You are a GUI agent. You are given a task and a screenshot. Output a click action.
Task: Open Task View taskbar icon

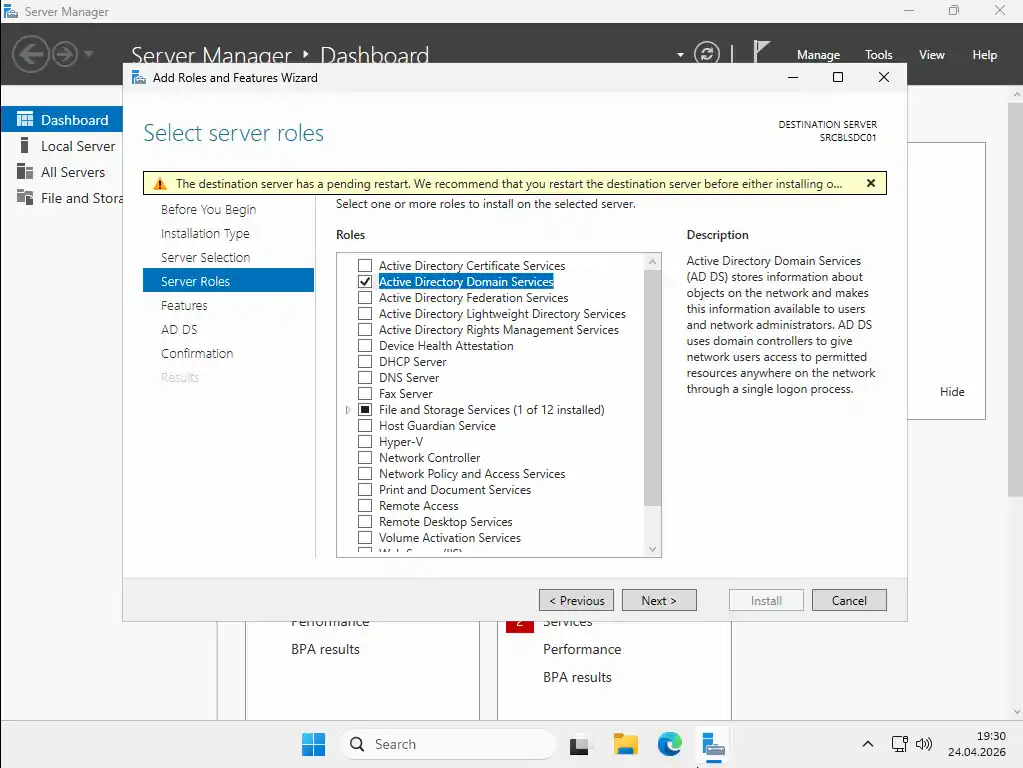pyautogui.click(x=579, y=745)
